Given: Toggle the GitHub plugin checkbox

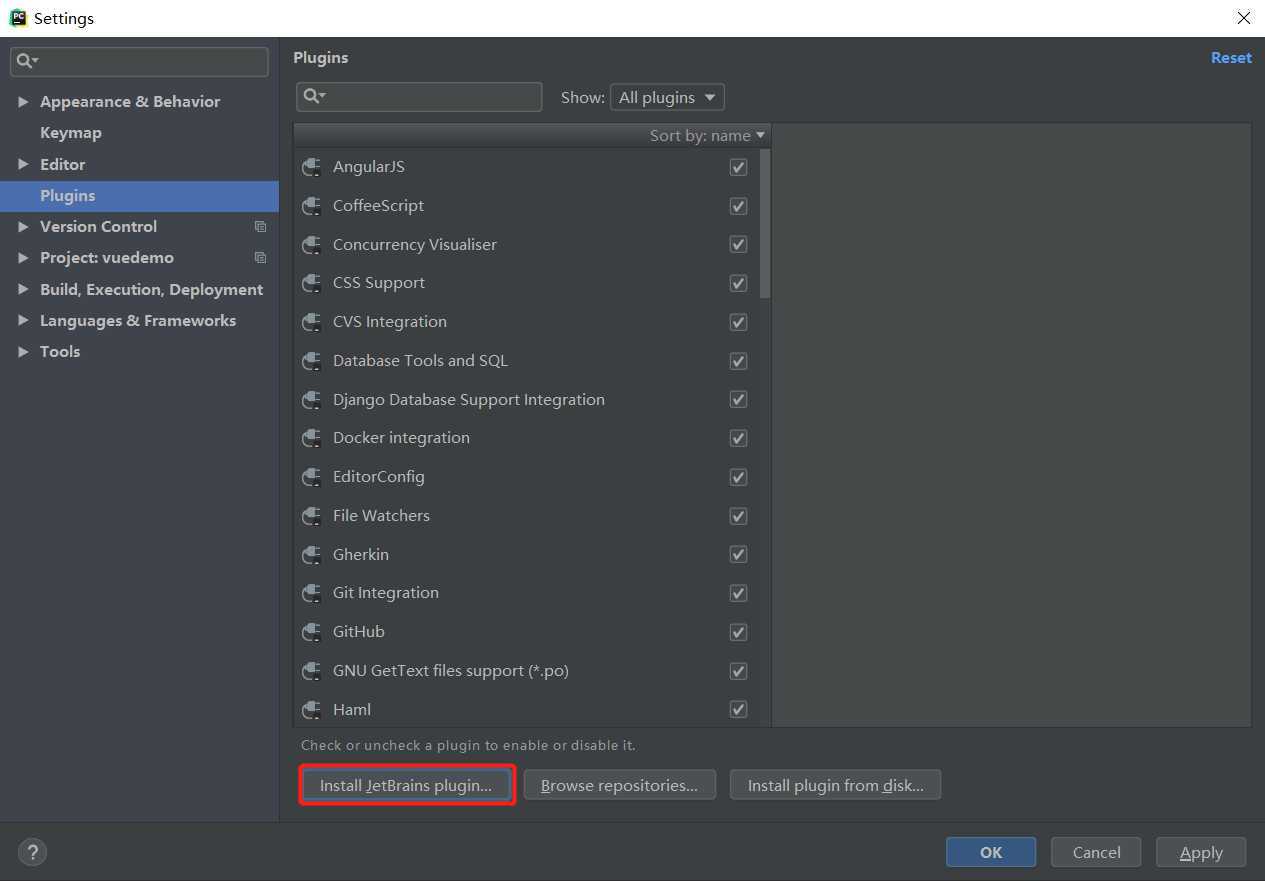Looking at the screenshot, I should (x=738, y=632).
